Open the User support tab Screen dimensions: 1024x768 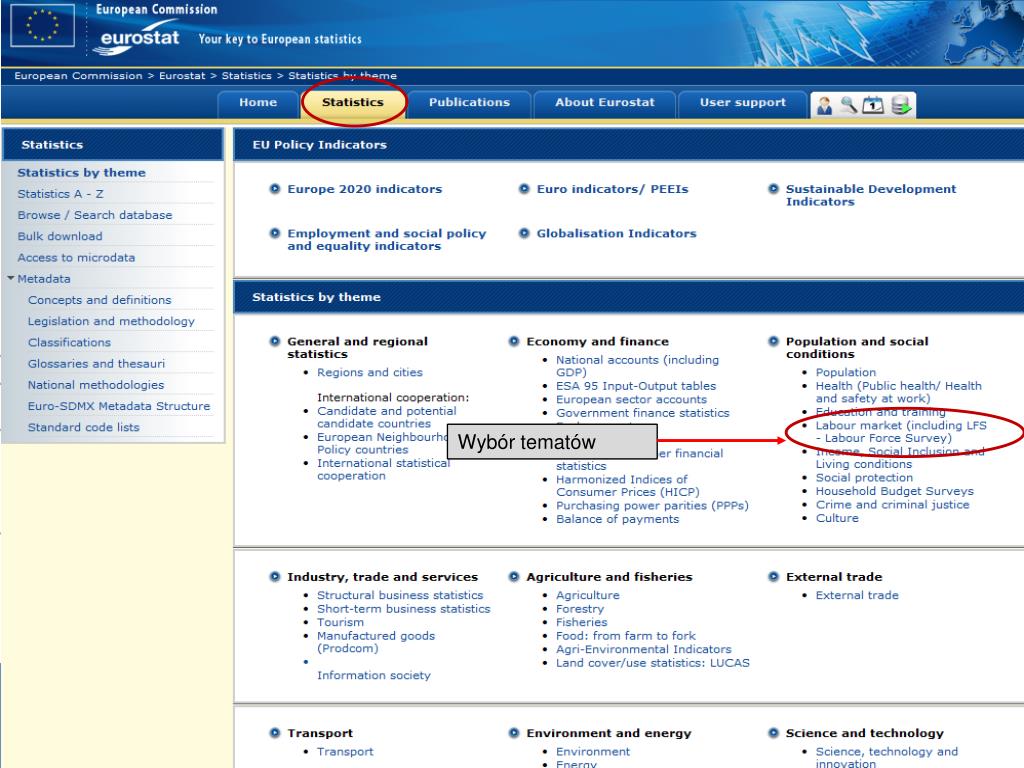pos(743,103)
